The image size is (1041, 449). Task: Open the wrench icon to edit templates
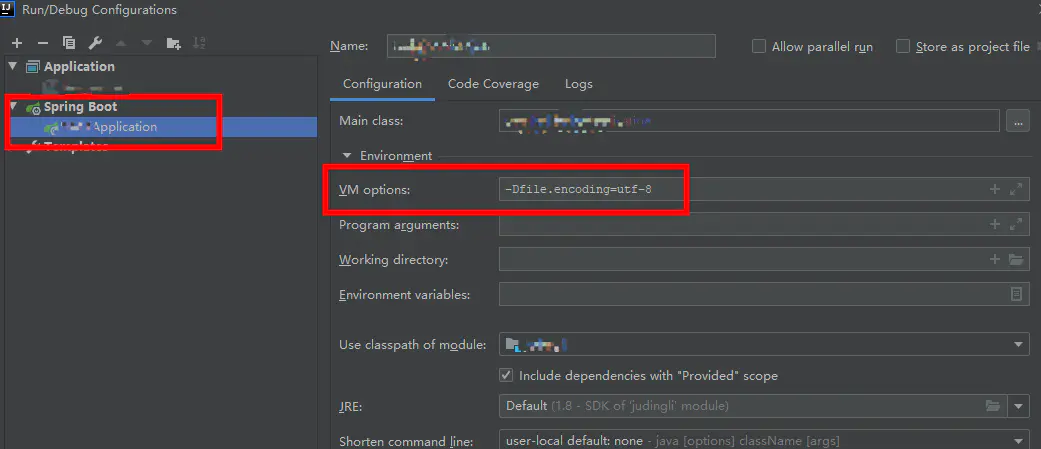[x=95, y=43]
